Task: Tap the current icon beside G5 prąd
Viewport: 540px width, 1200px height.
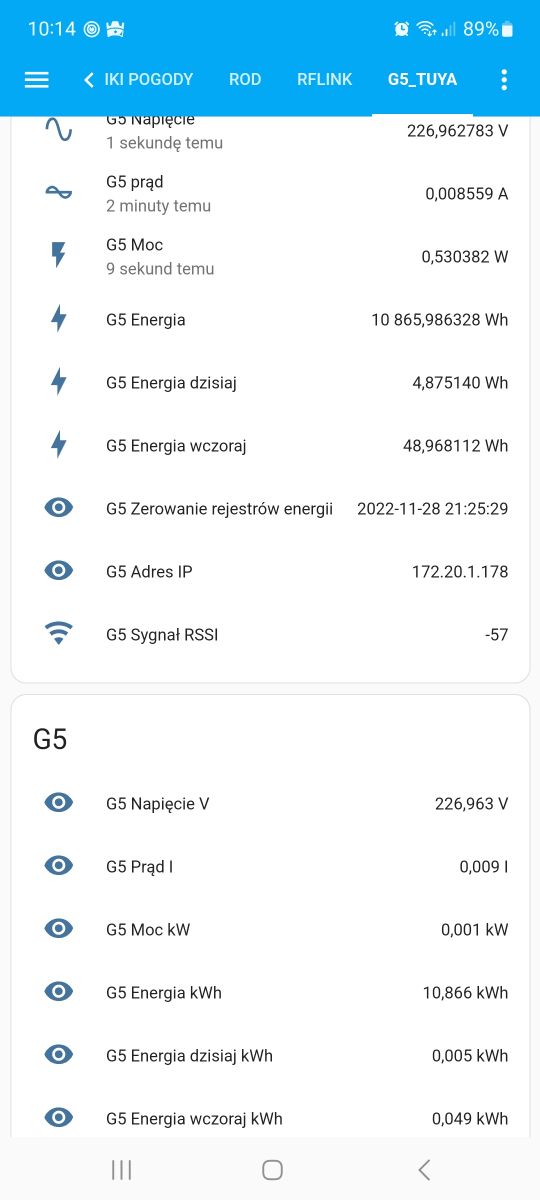Action: (59, 193)
